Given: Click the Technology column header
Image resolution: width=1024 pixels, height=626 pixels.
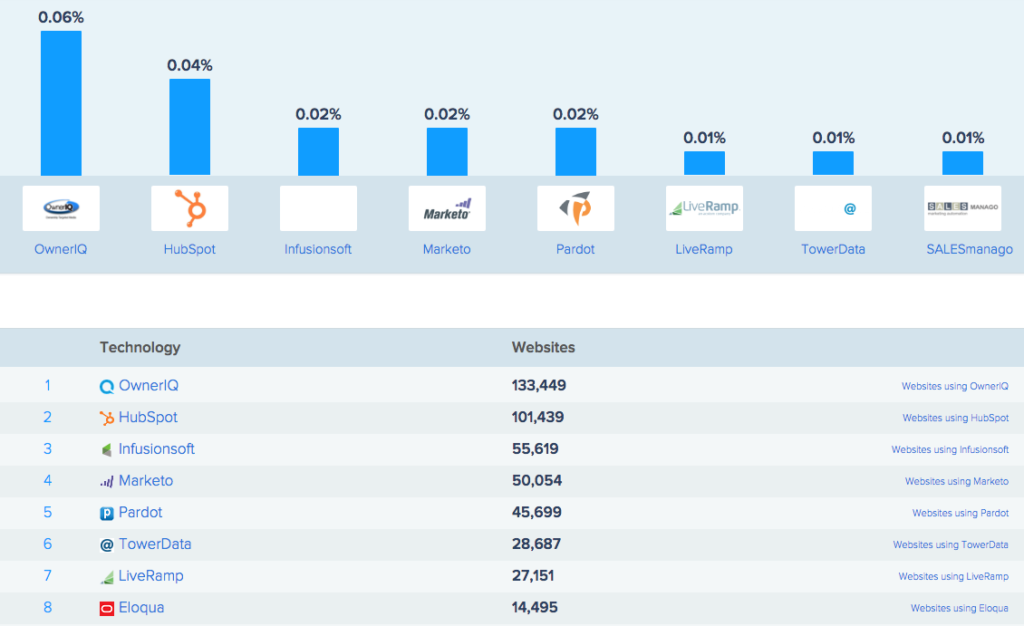Looking at the screenshot, I should pos(140,347).
